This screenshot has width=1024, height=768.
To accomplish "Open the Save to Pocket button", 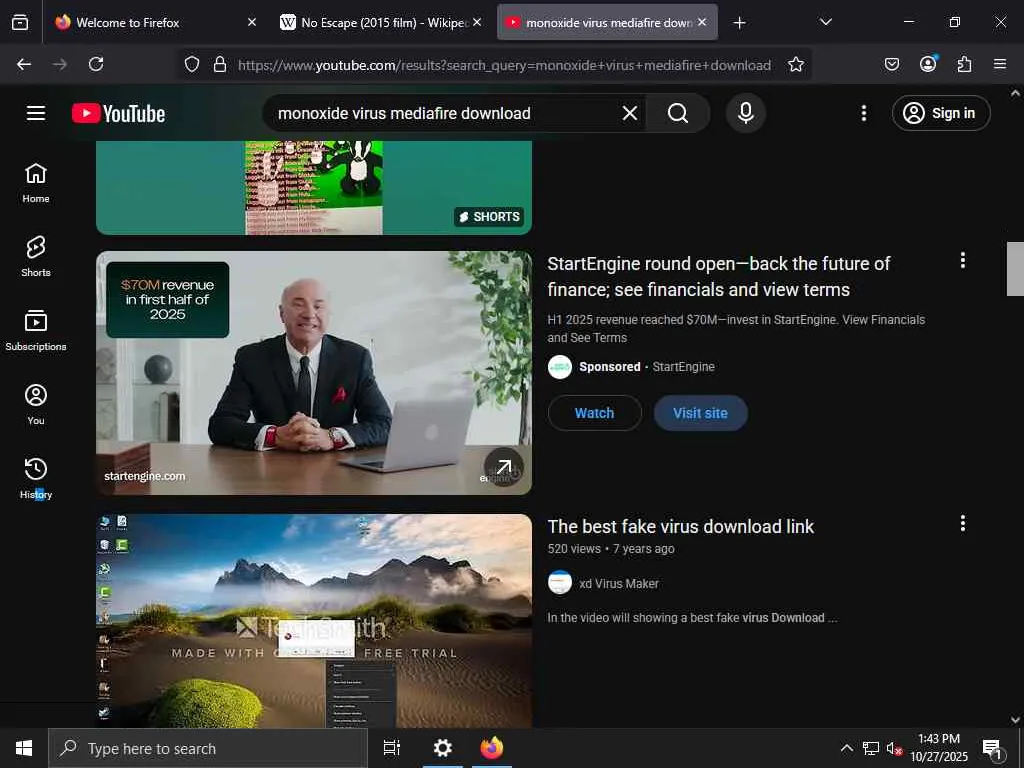I will (x=891, y=64).
